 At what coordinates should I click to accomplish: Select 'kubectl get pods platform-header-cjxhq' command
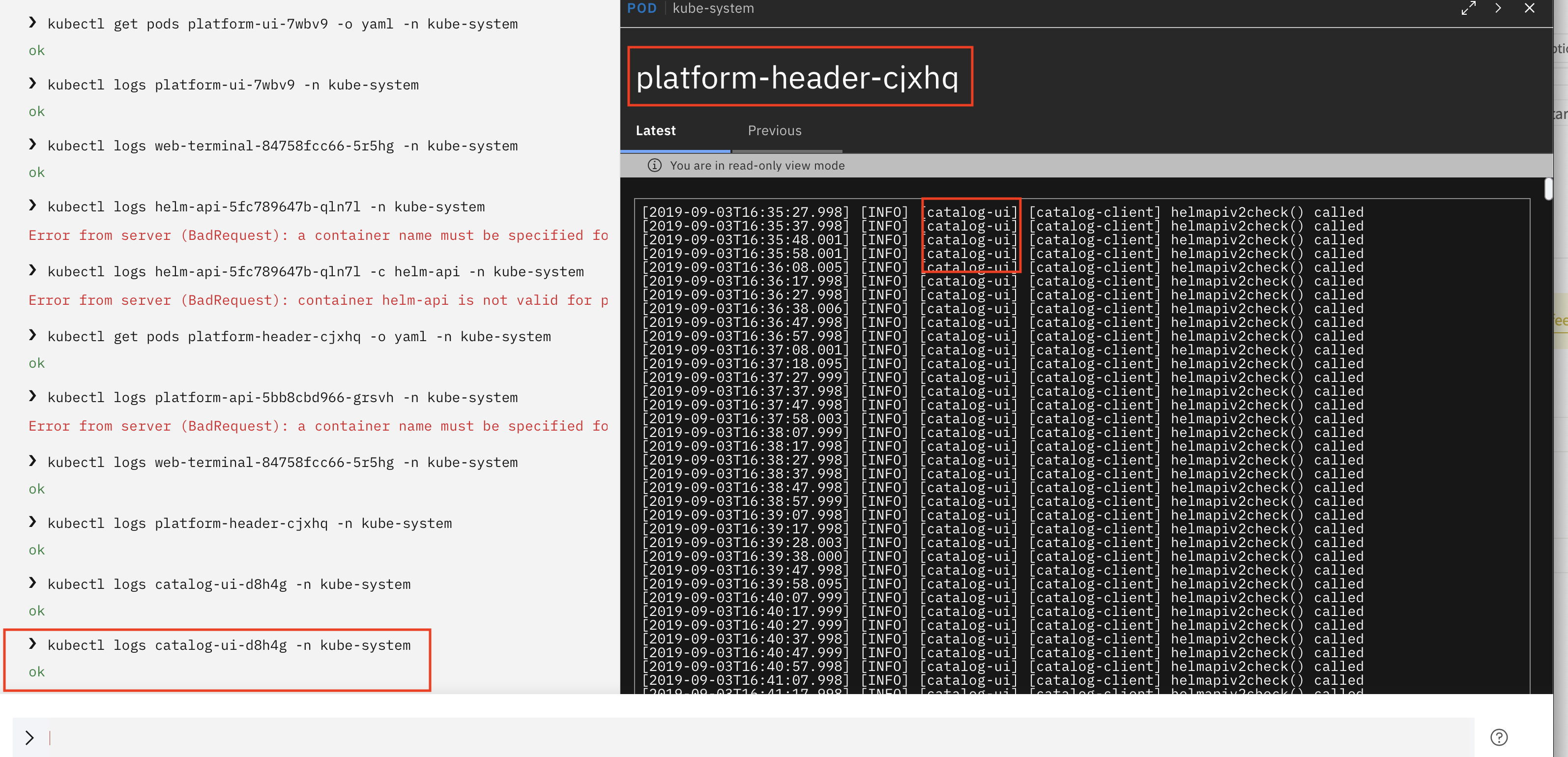pos(299,337)
